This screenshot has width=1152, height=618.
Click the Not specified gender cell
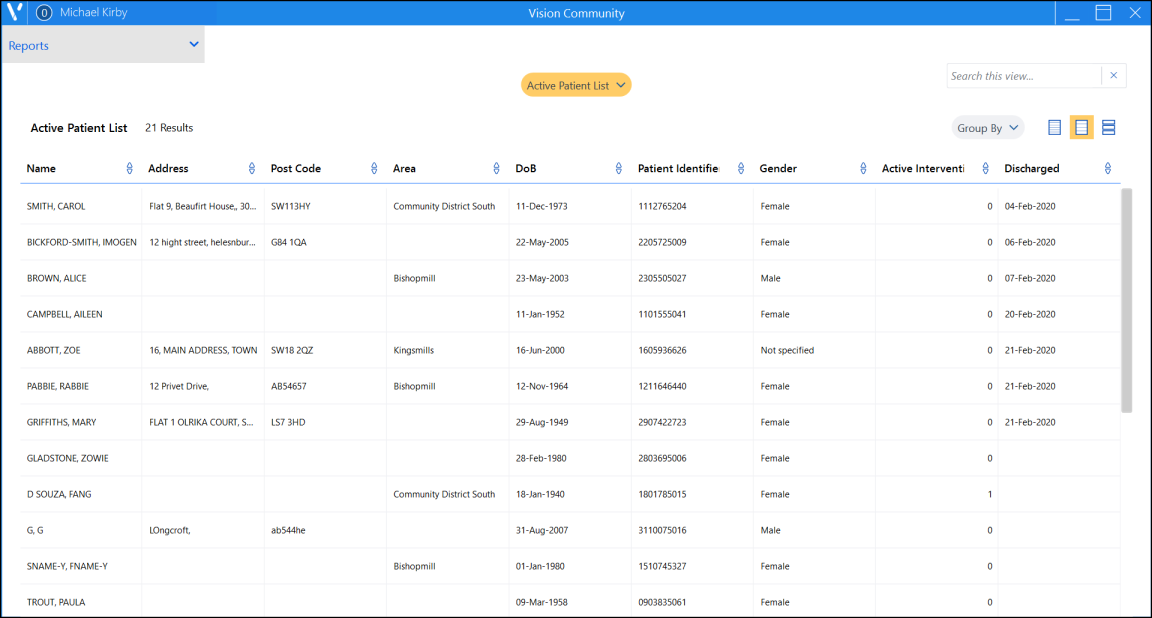pyautogui.click(x=787, y=351)
